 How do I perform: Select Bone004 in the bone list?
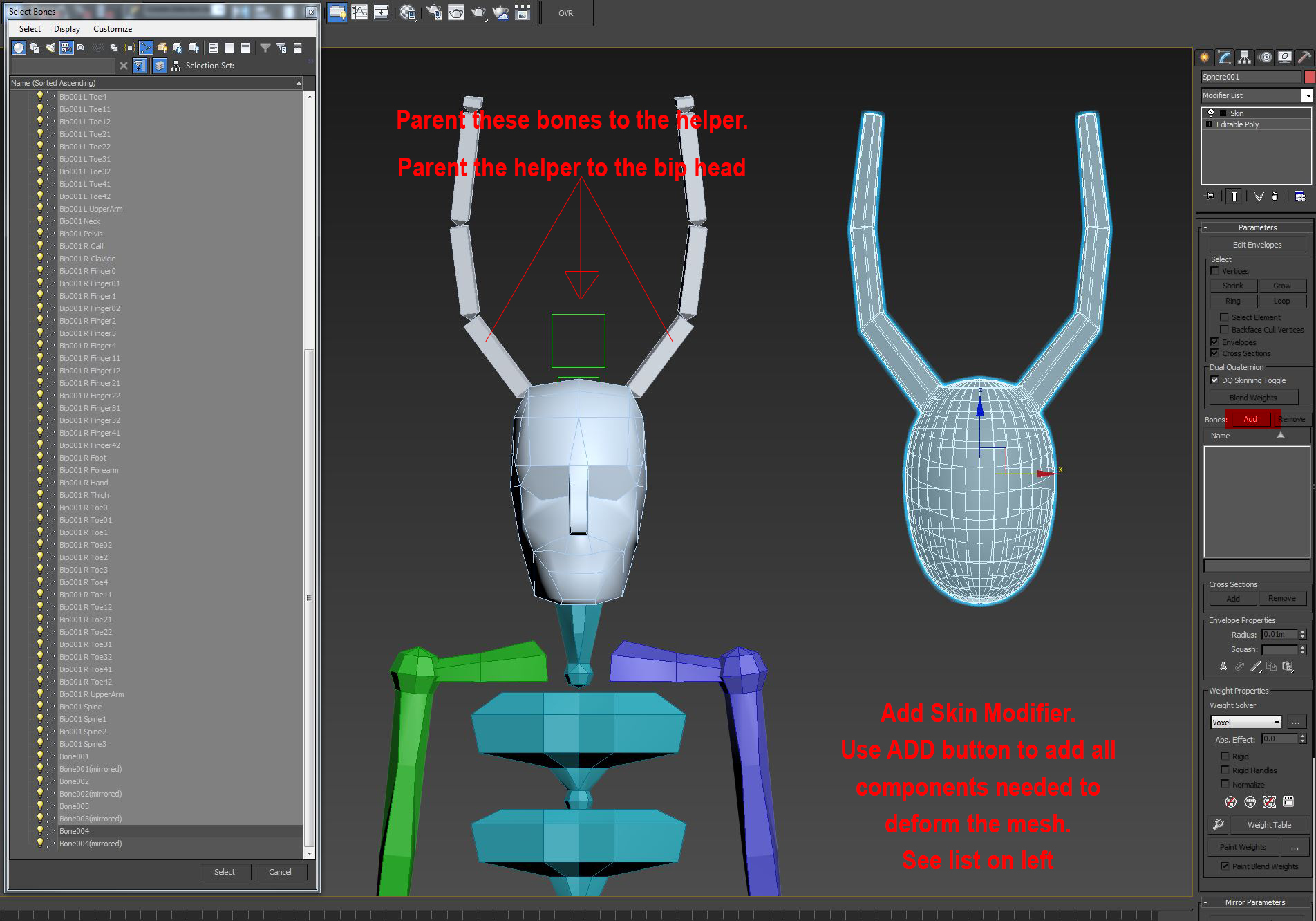pyautogui.click(x=75, y=830)
